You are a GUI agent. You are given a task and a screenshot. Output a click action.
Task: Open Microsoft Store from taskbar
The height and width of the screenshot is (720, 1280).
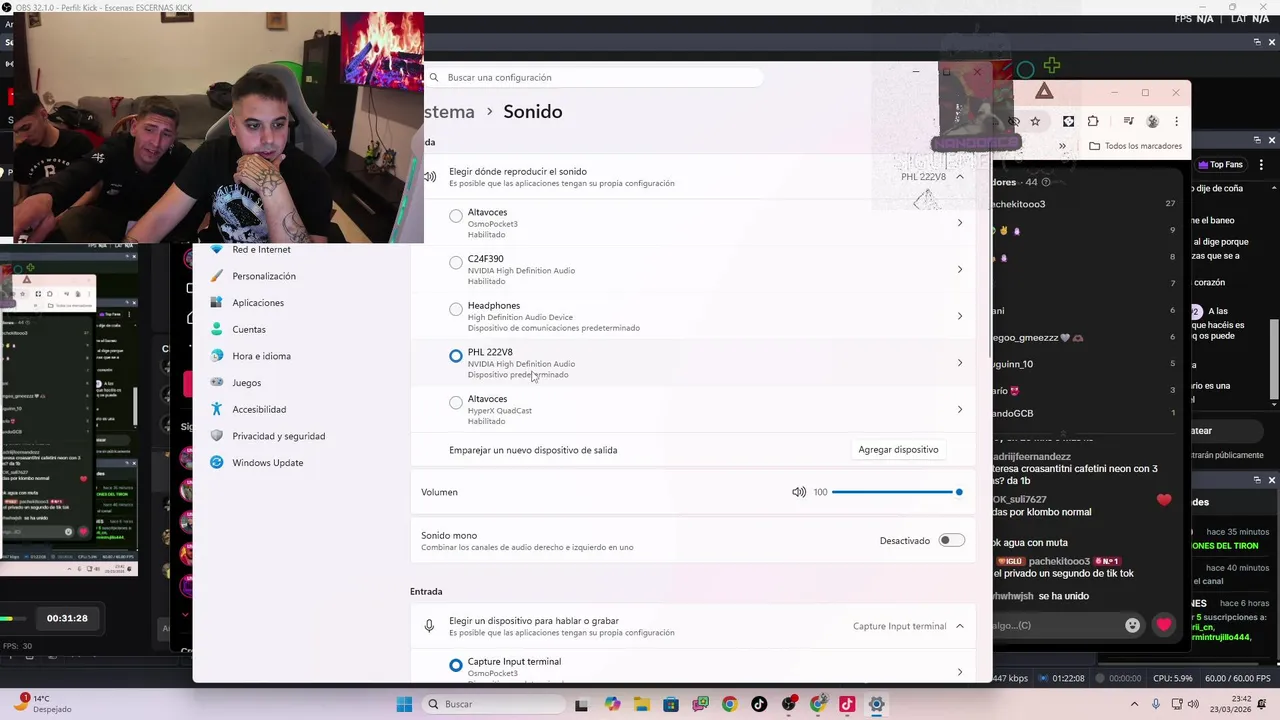coord(670,704)
